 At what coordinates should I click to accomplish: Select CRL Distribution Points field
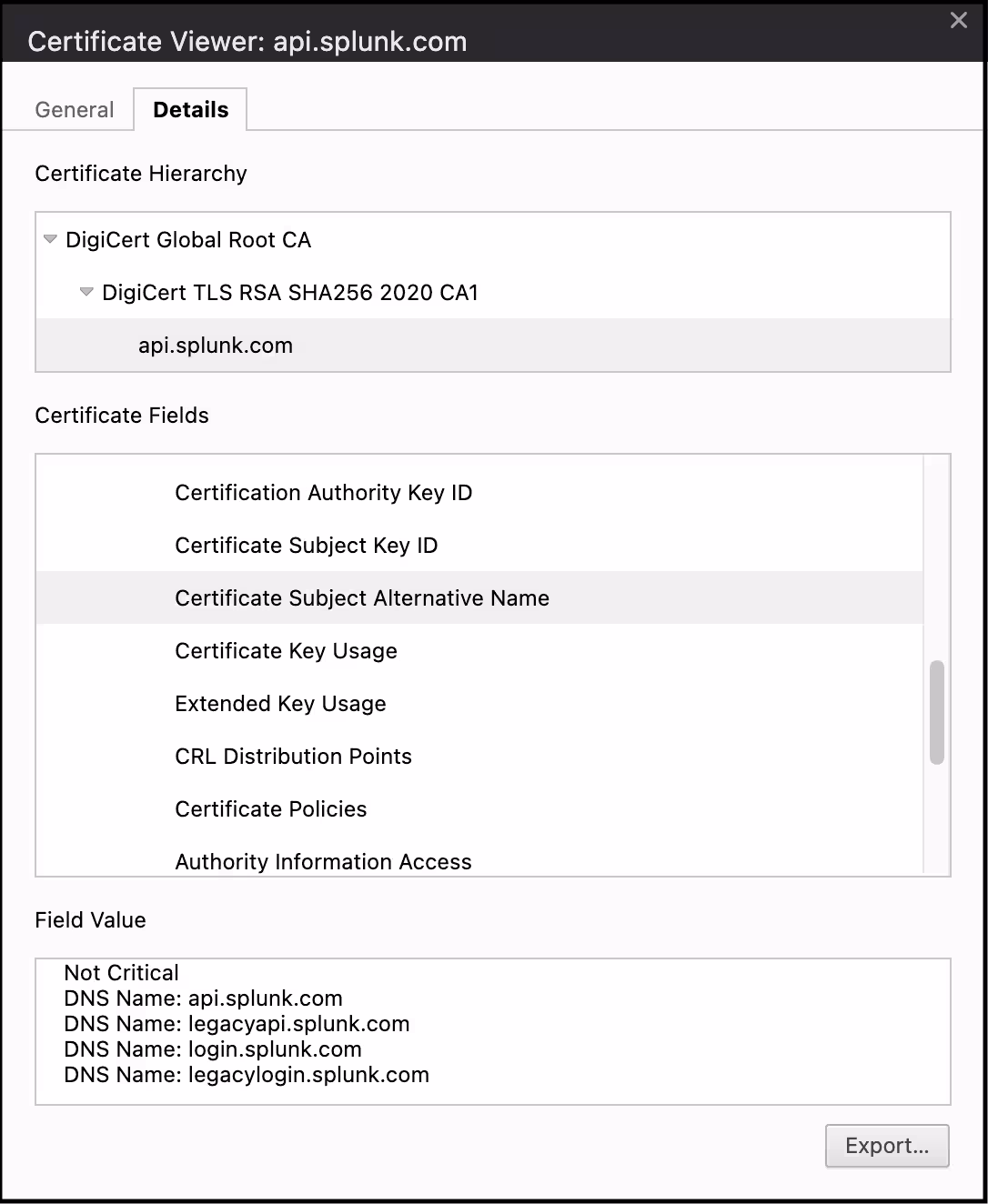point(293,757)
